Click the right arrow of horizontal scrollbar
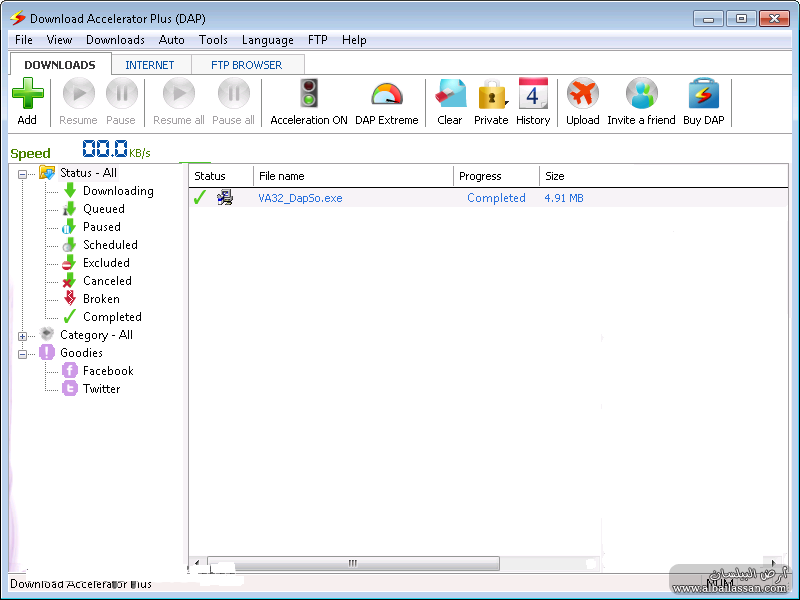The width and height of the screenshot is (800, 600). pyautogui.click(x=773, y=563)
